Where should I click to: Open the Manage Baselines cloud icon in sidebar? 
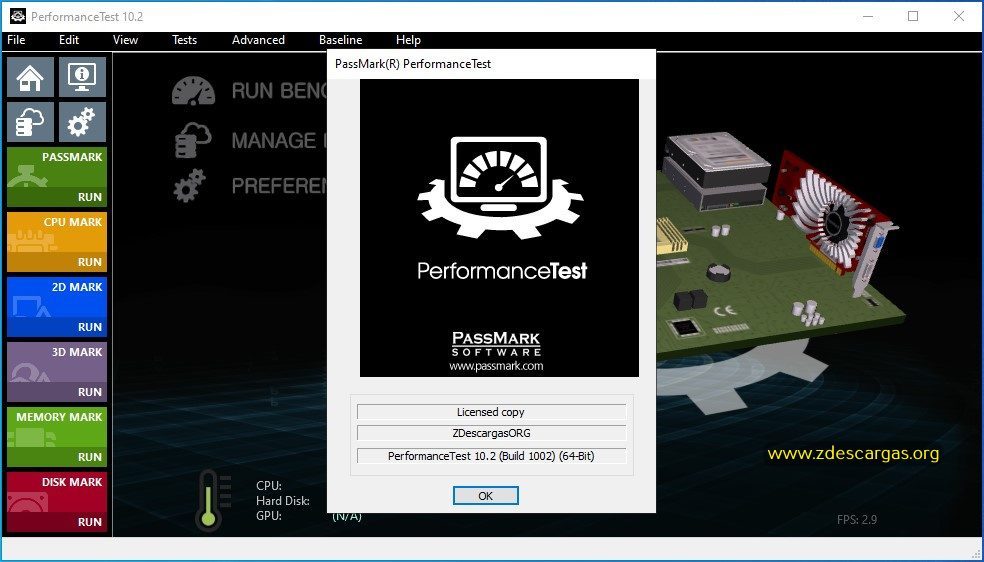[x=30, y=122]
